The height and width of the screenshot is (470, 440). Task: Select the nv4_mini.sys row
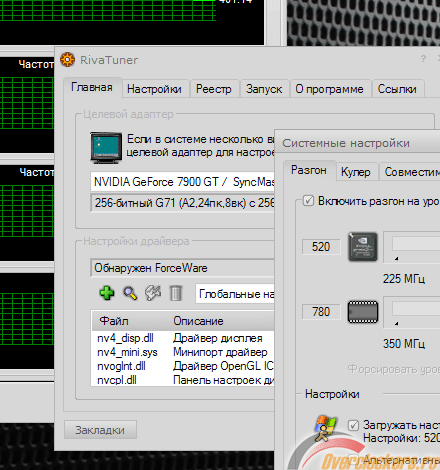[183, 352]
